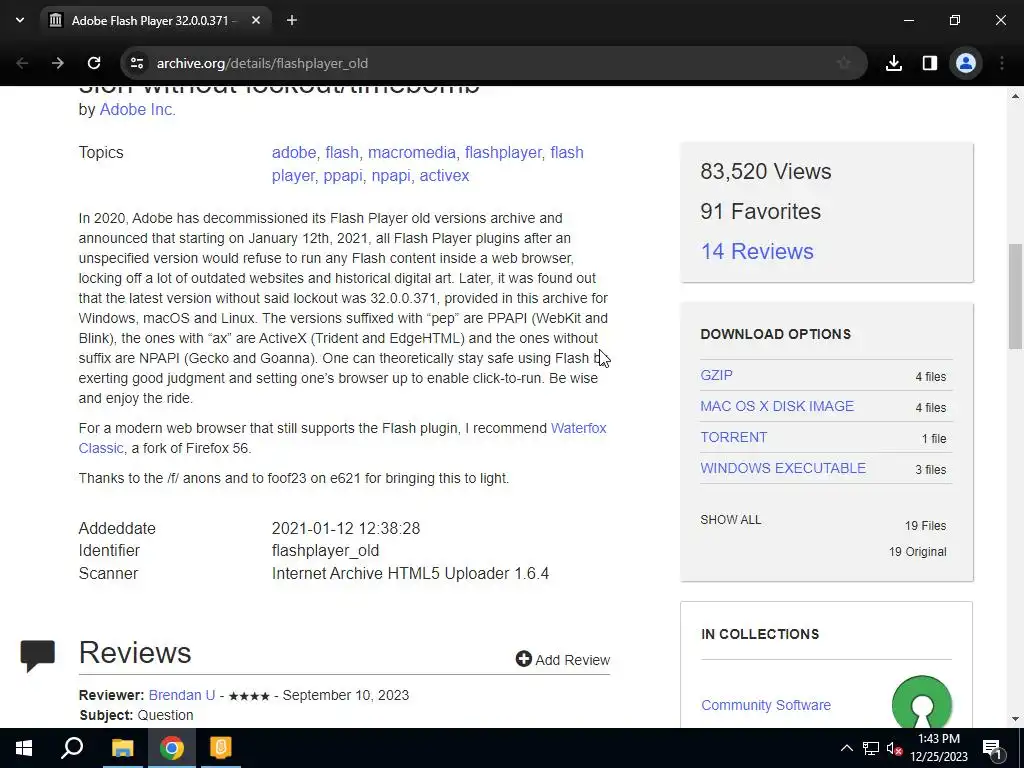
Task: Click 19 Files count text
Action: pos(925,526)
